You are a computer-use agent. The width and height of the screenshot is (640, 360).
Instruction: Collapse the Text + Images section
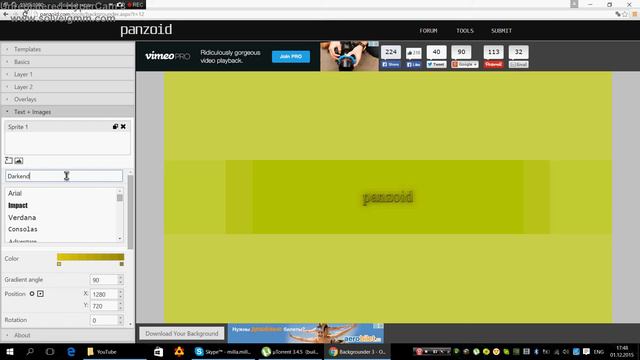pyautogui.click(x=67, y=112)
